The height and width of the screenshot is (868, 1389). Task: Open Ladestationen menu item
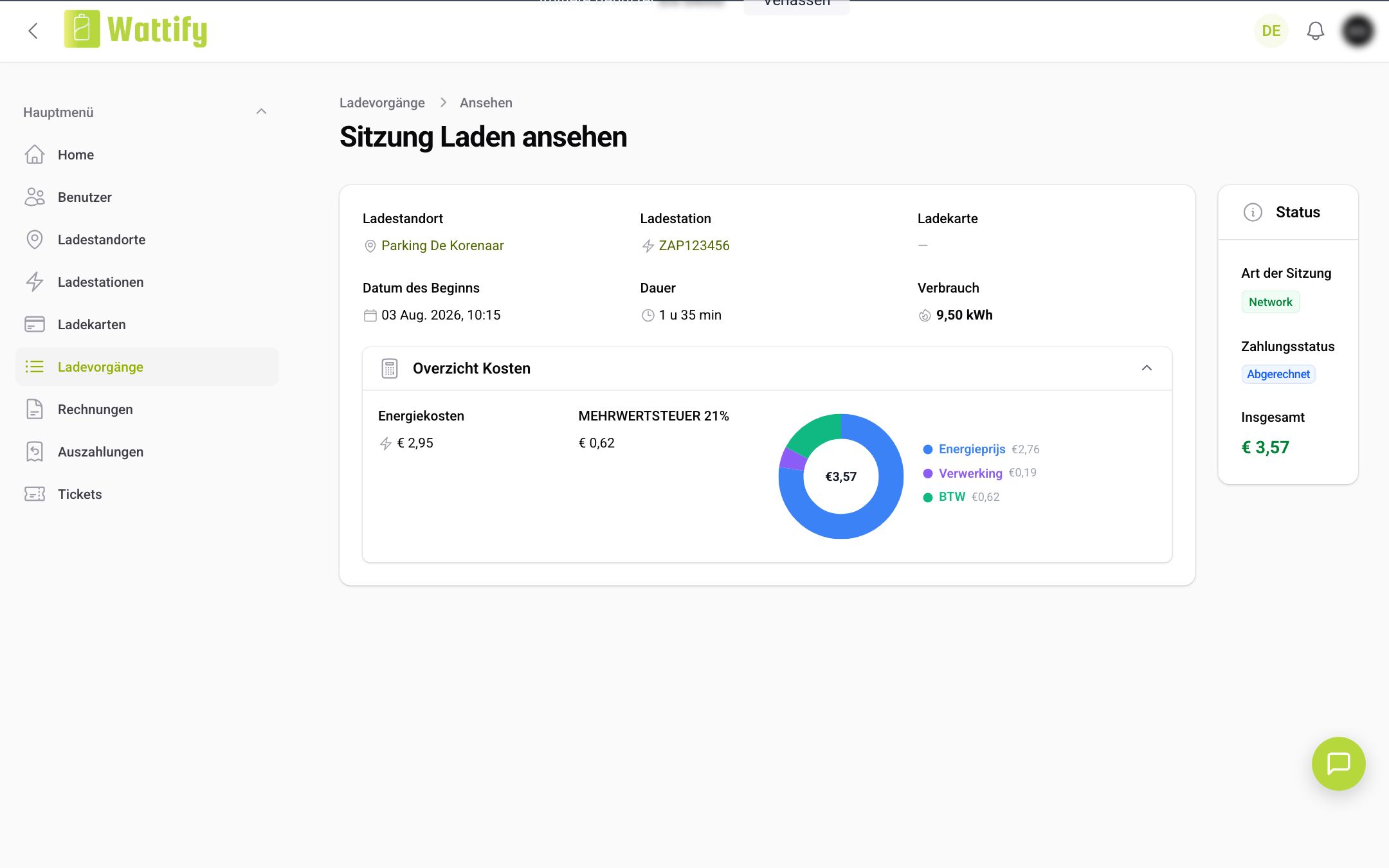pos(147,282)
